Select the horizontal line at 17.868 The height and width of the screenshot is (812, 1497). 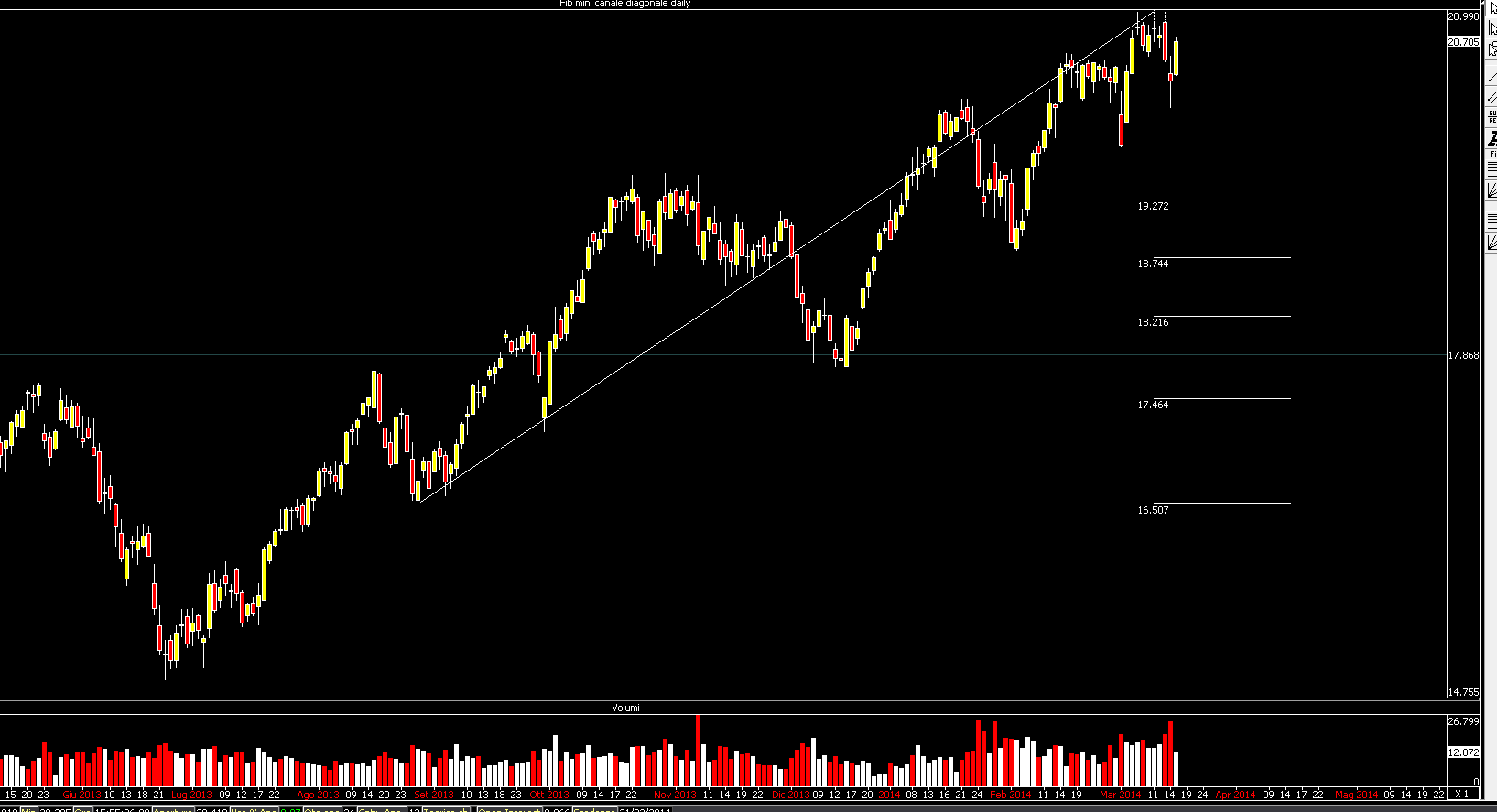tap(723, 355)
